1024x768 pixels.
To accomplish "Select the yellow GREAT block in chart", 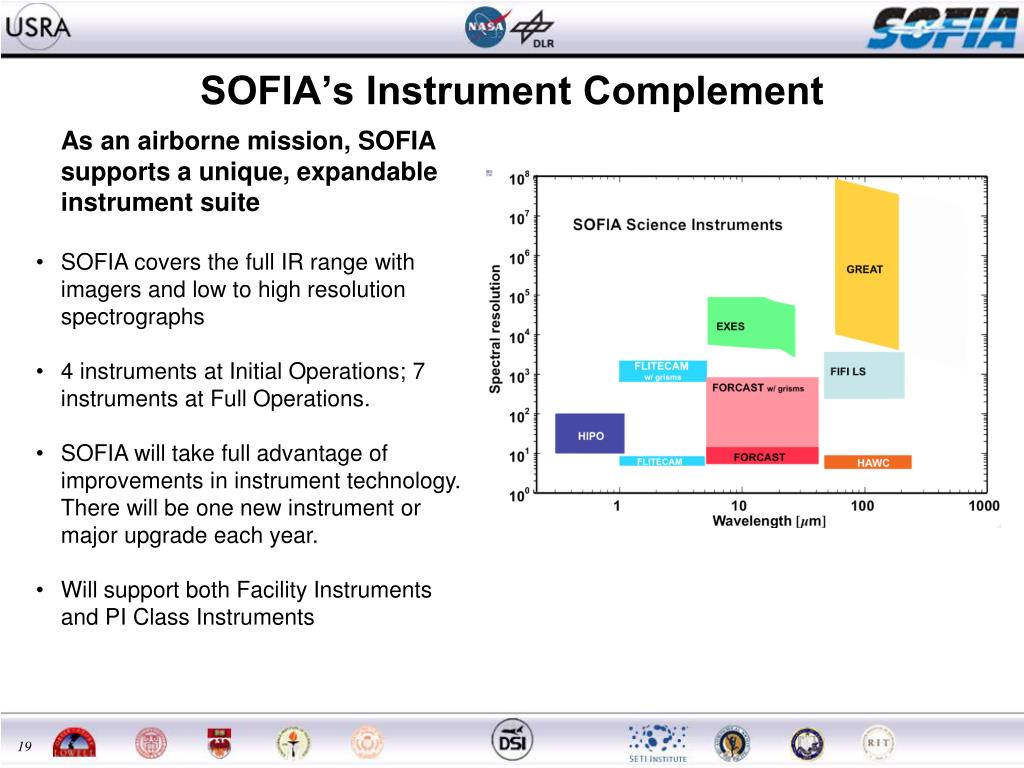I will [x=867, y=264].
